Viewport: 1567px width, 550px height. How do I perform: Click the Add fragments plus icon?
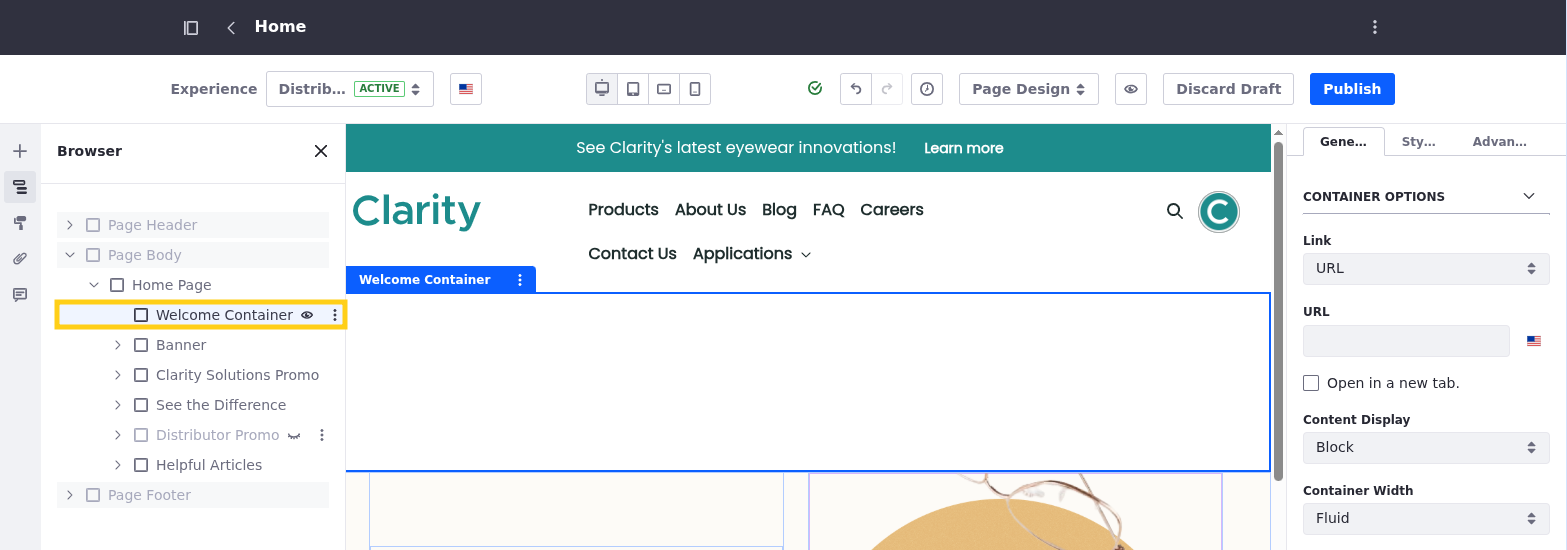point(19,151)
